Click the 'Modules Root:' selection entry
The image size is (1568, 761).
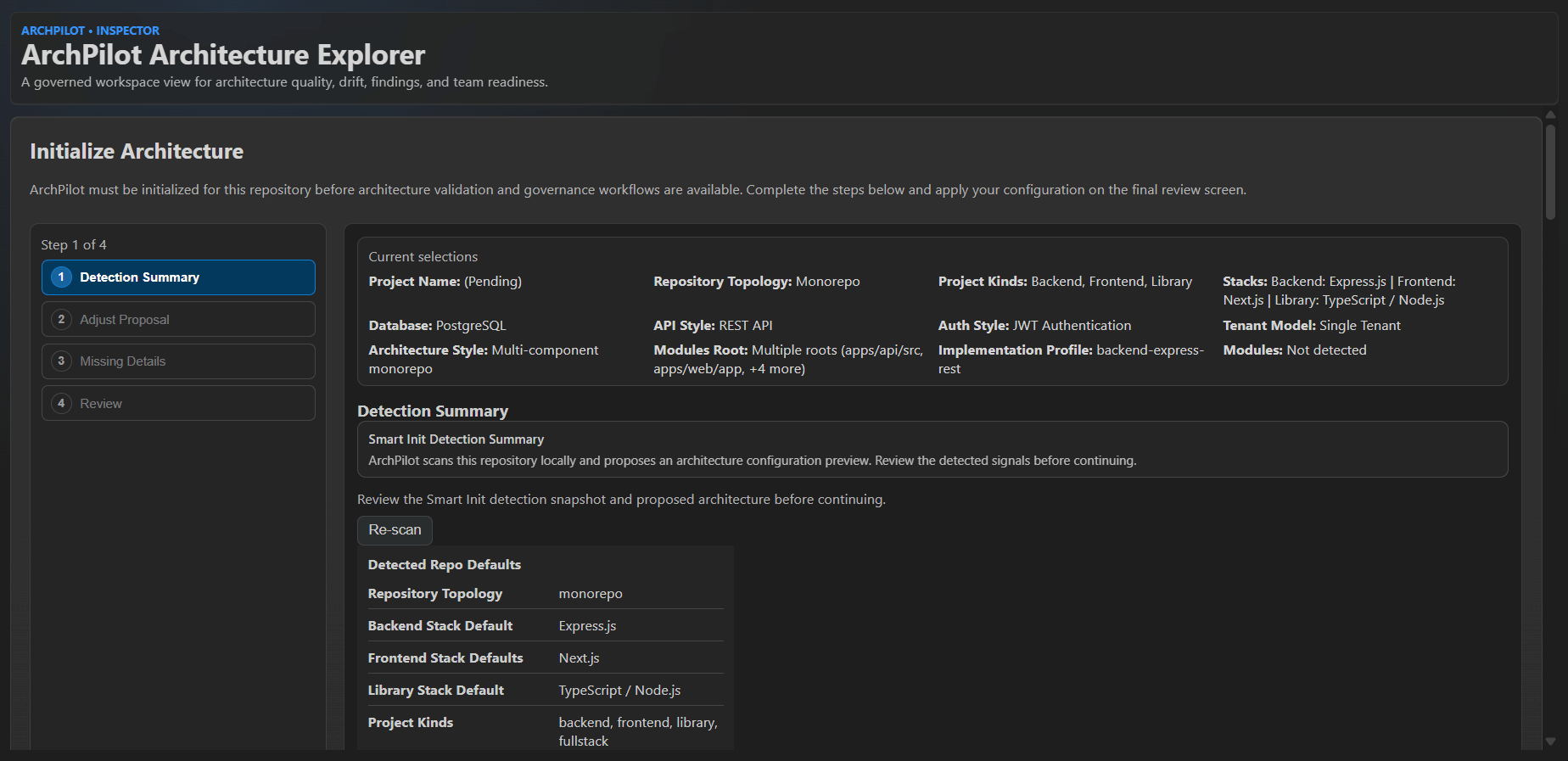788,360
